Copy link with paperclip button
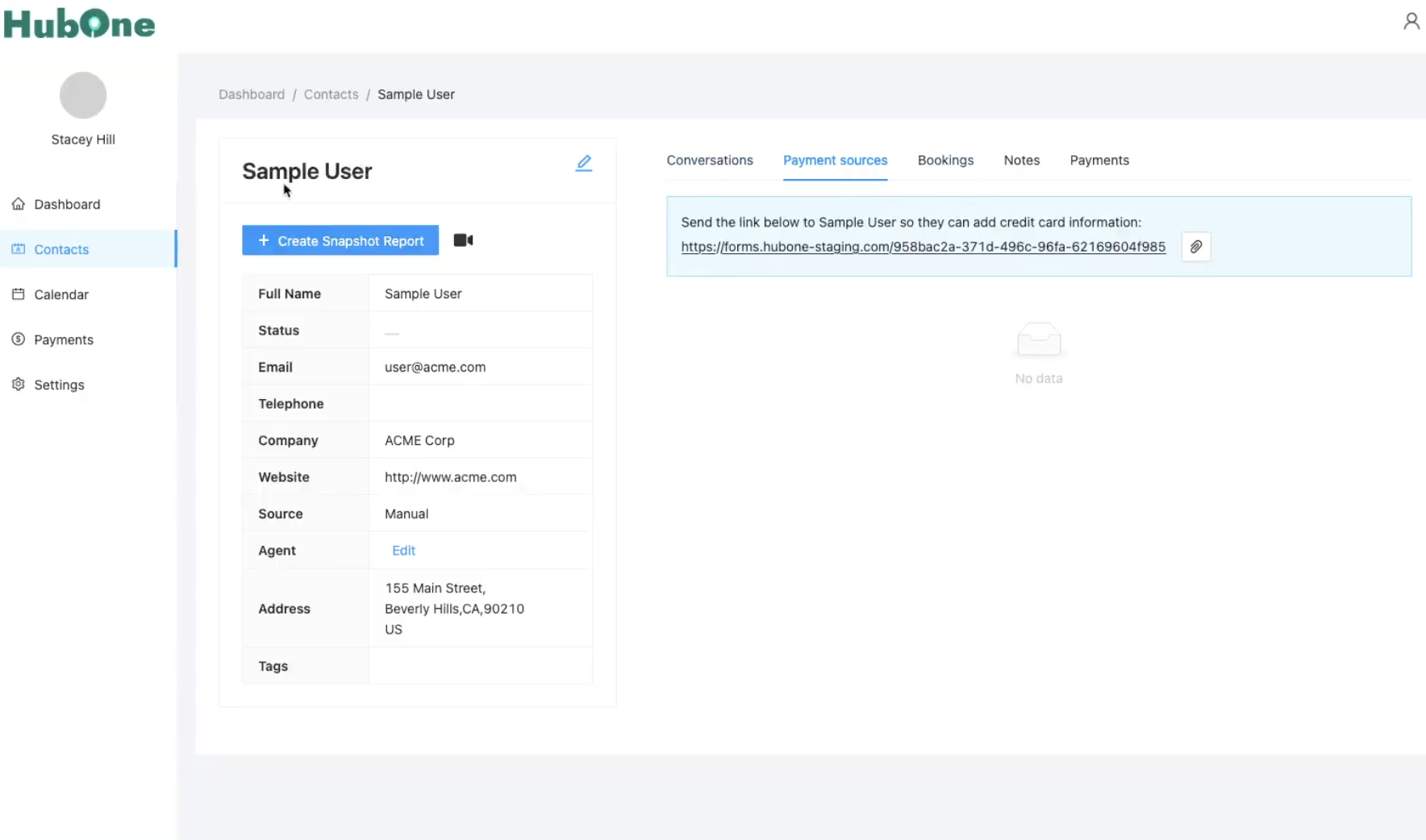 click(x=1196, y=247)
